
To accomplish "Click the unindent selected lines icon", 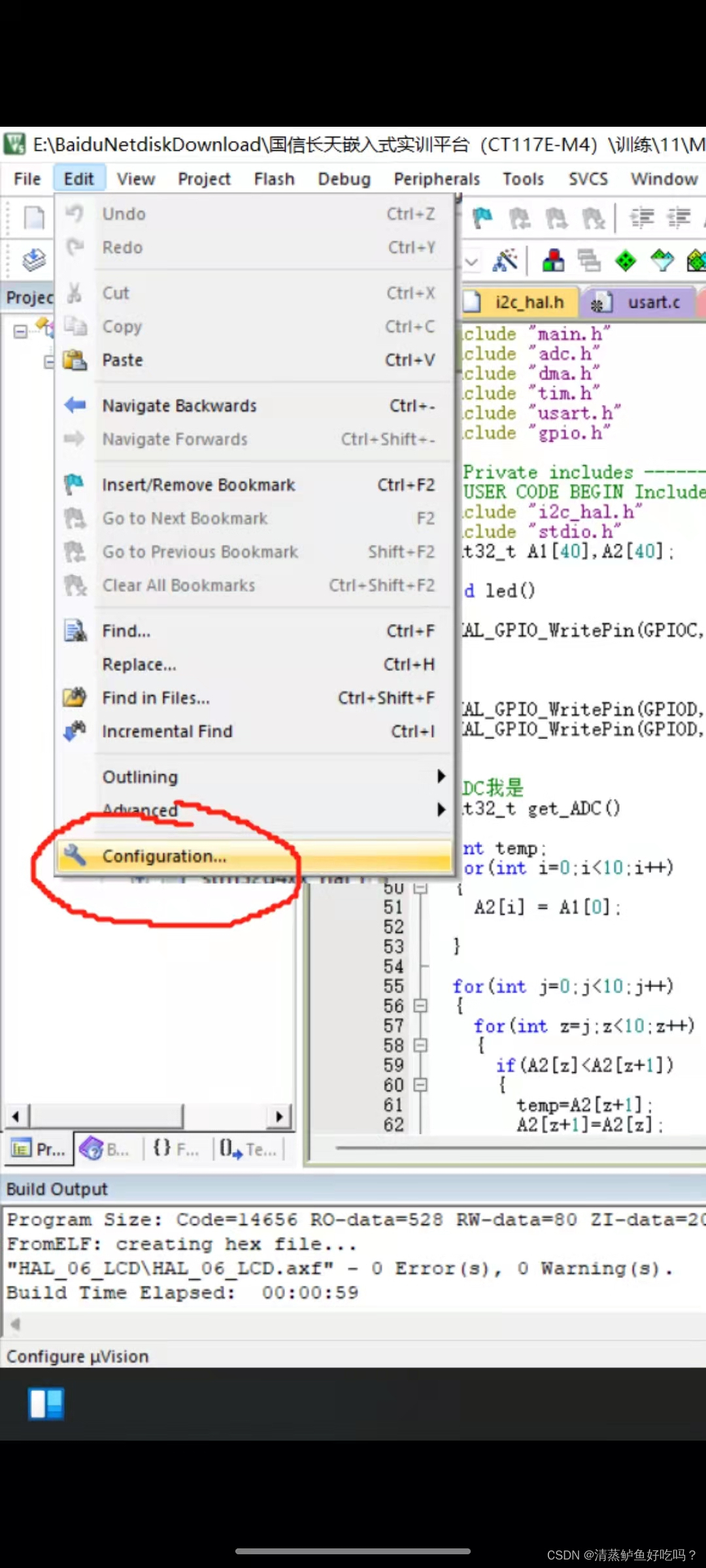I will click(x=679, y=218).
